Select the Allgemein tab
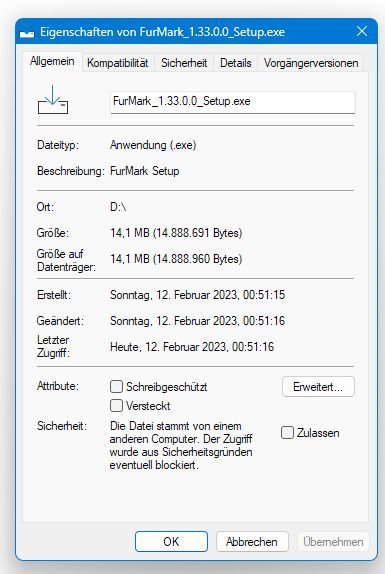The image size is (385, 574). (x=52, y=61)
